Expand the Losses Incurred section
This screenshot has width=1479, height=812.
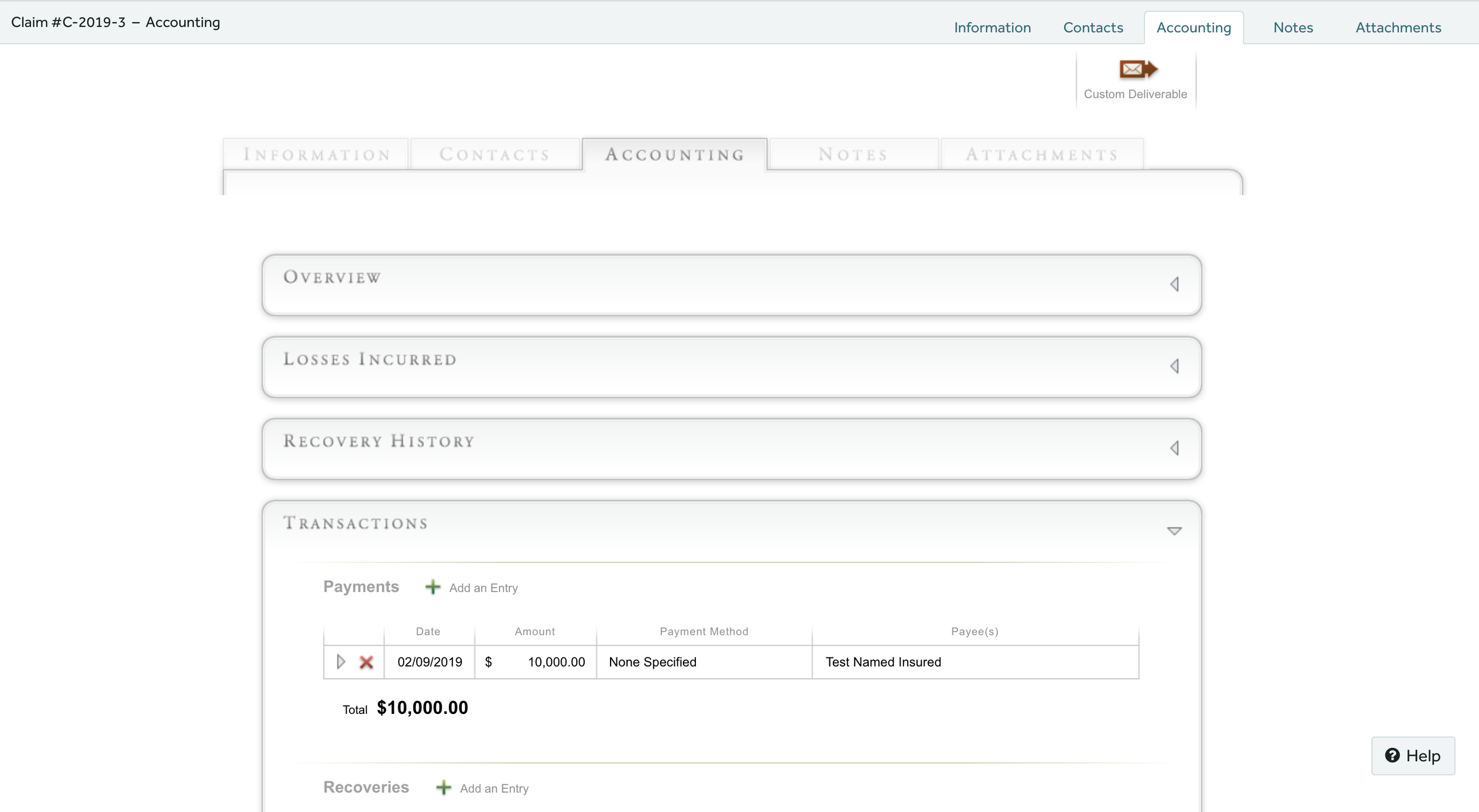click(x=1174, y=367)
